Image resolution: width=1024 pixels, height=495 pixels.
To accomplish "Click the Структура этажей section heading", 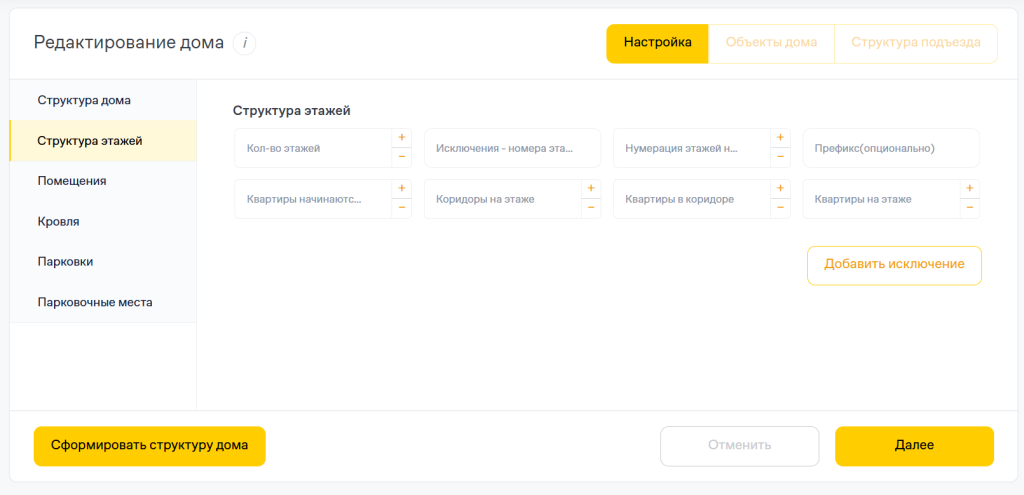I will point(292,110).
